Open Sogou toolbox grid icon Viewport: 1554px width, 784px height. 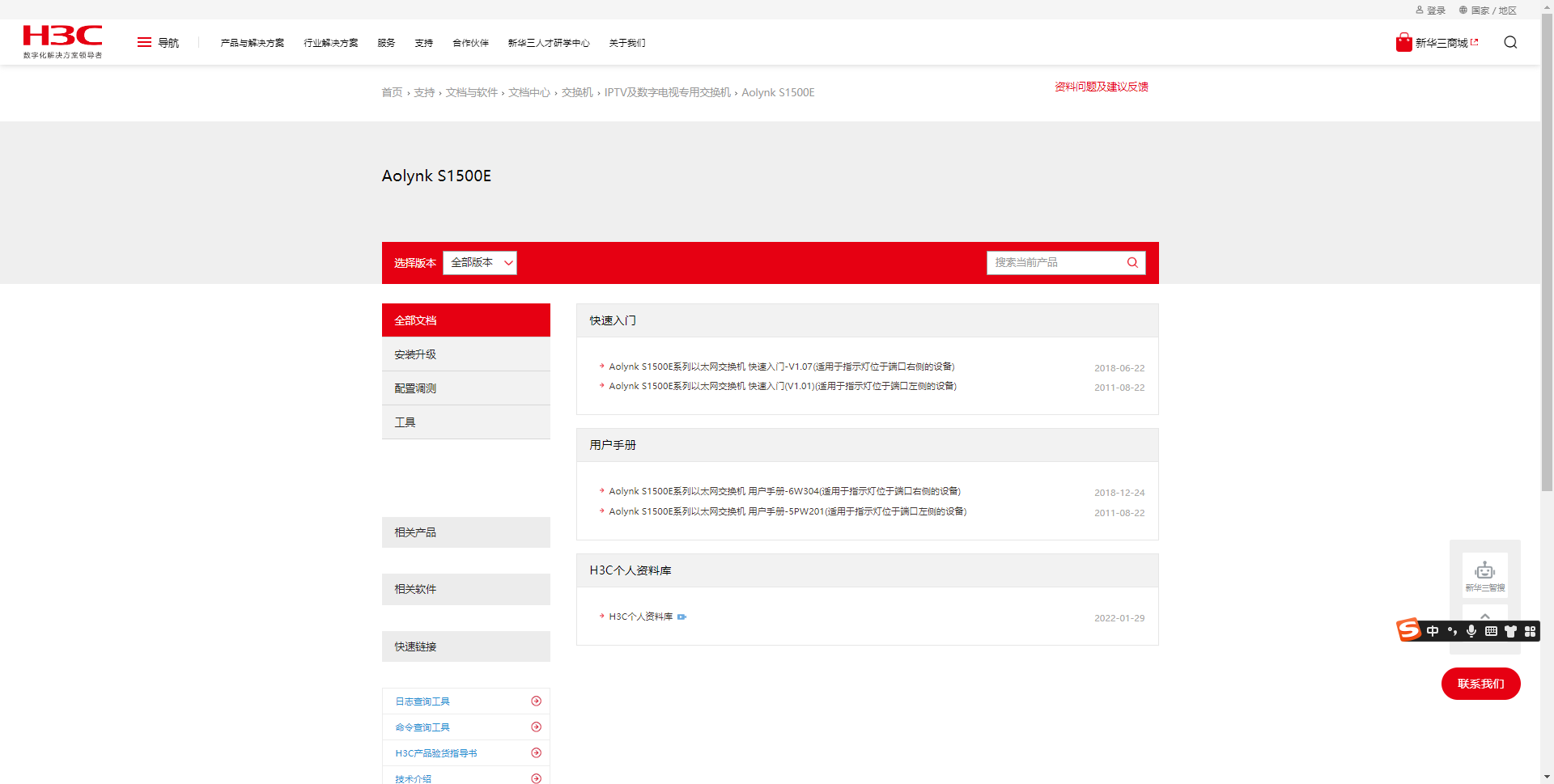click(x=1530, y=631)
